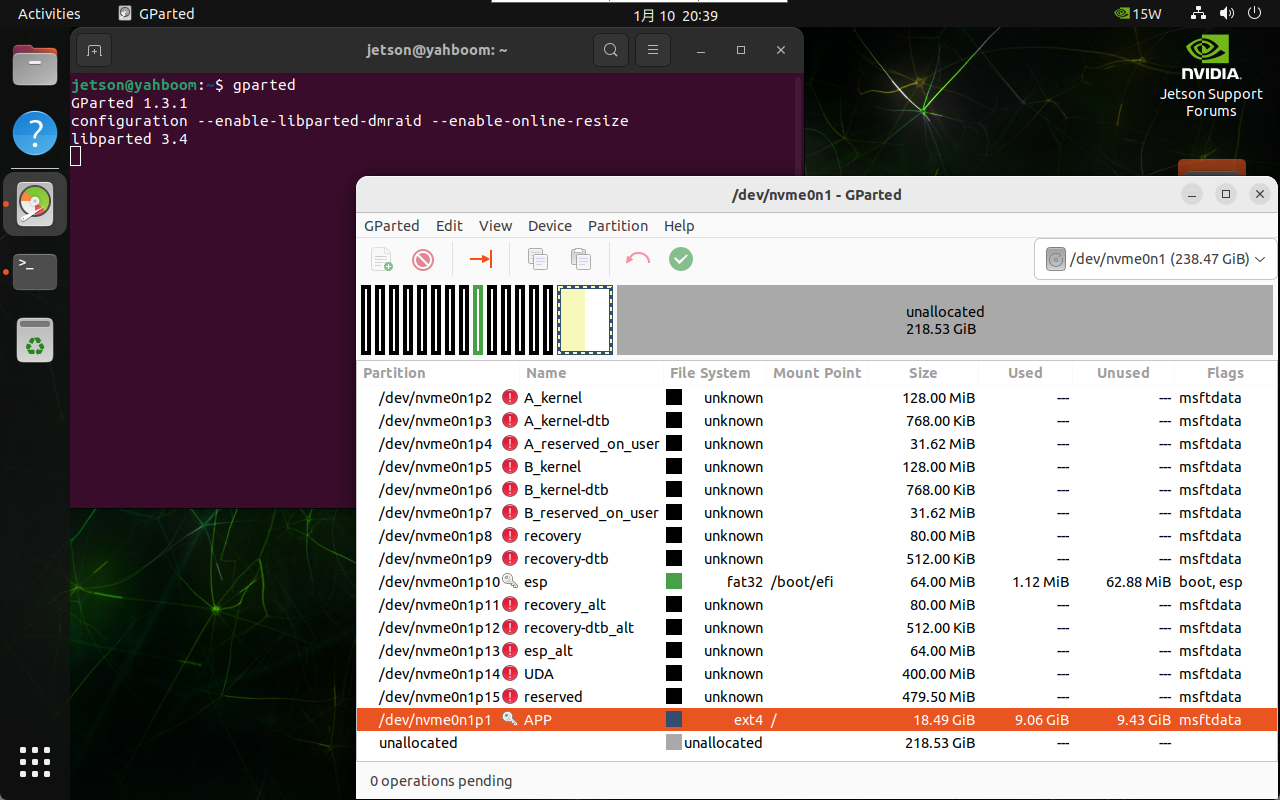Open the system power menu in top bar
Screen dimensions: 1280x800
click(1254, 13)
